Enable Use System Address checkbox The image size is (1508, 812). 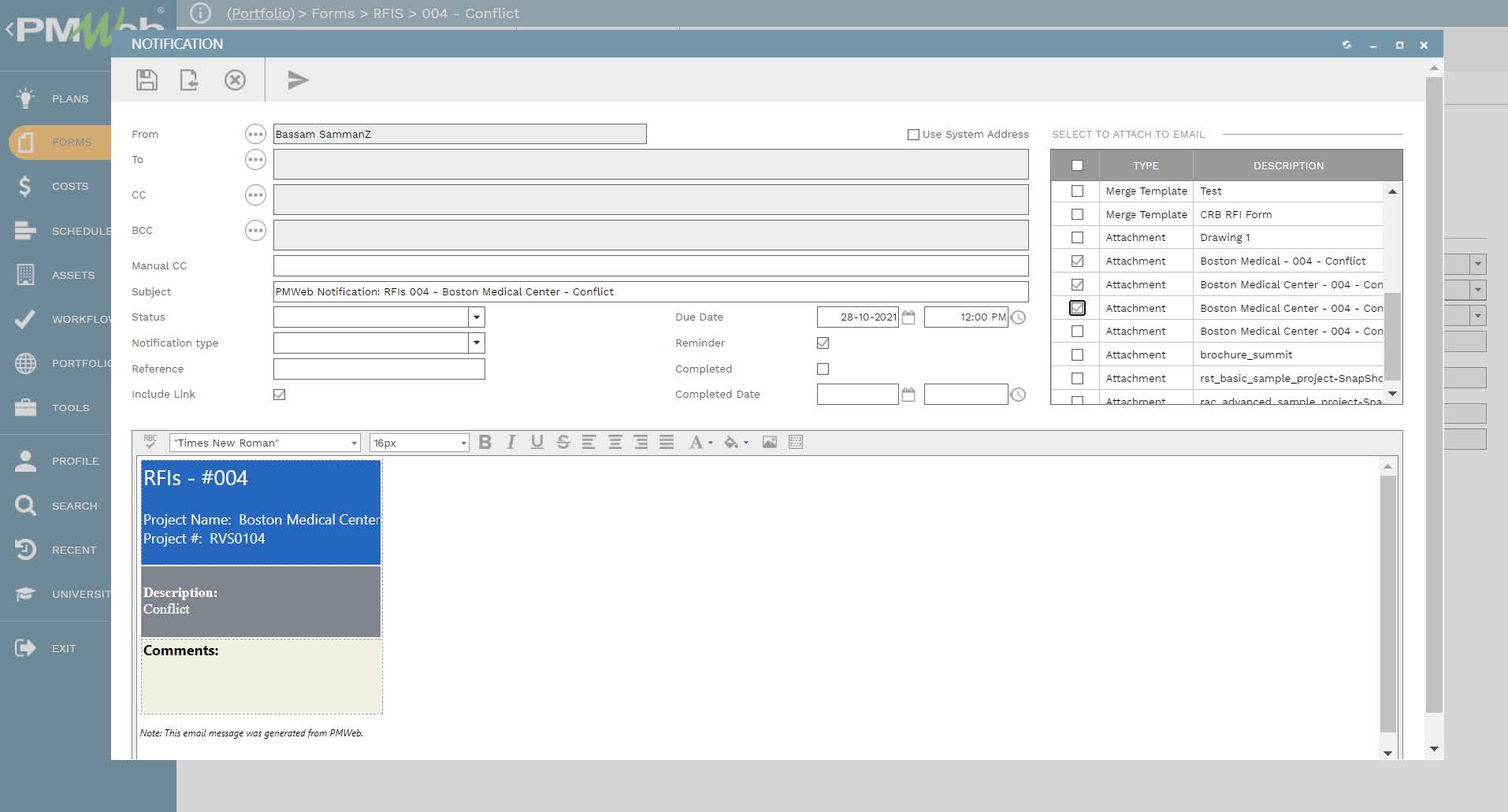pos(913,135)
